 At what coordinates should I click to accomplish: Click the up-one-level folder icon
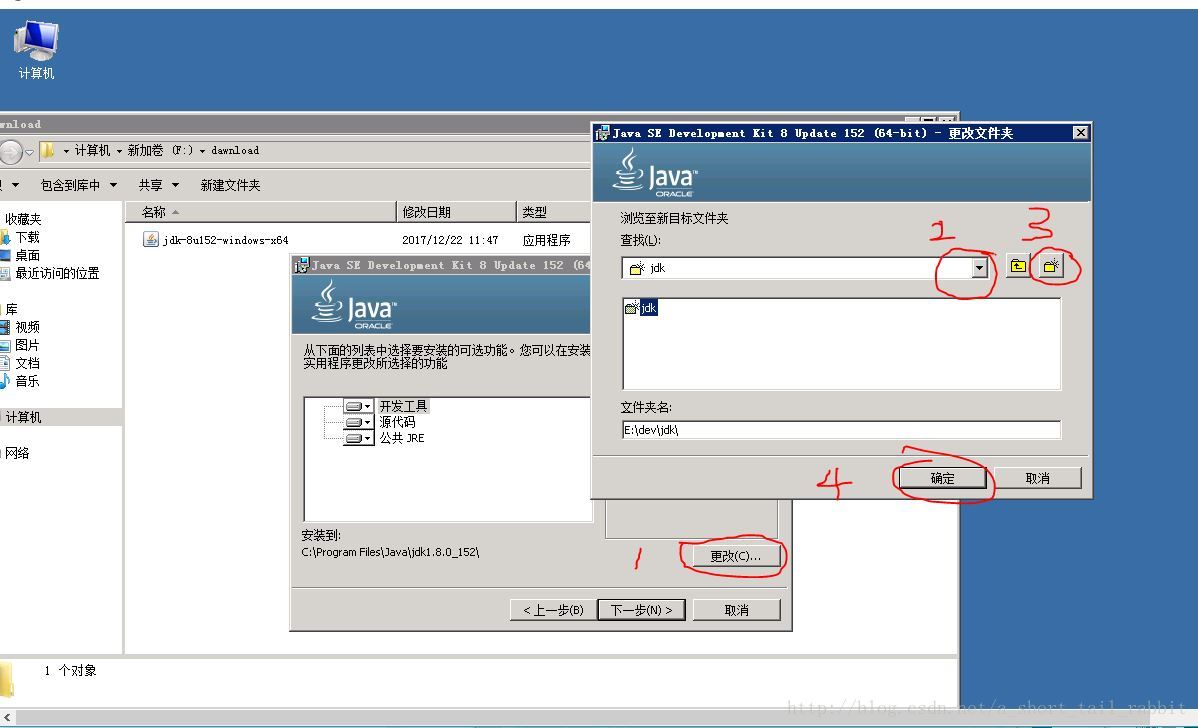pyautogui.click(x=1018, y=267)
